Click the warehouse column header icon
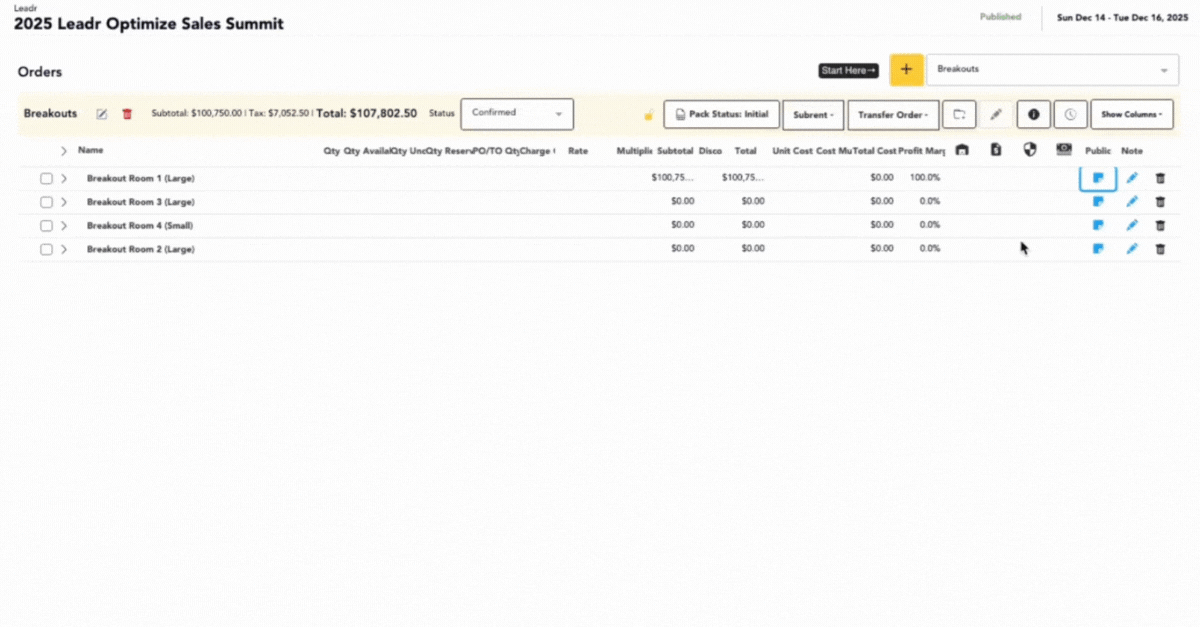Image resolution: width=1200 pixels, height=627 pixels. coord(962,150)
